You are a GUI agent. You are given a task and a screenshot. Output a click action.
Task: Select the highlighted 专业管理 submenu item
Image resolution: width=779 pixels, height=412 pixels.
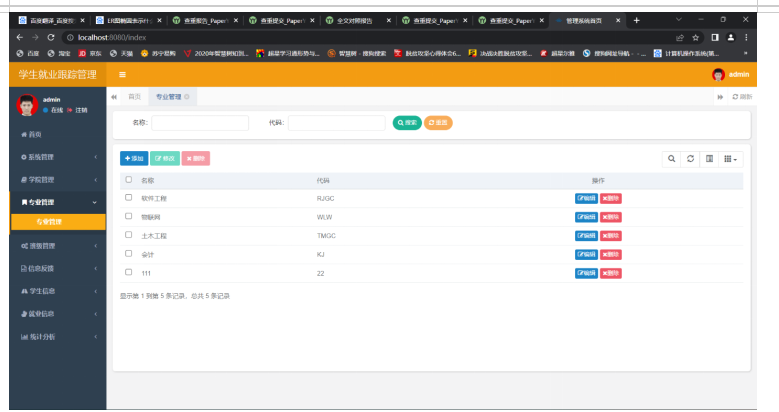(x=58, y=222)
